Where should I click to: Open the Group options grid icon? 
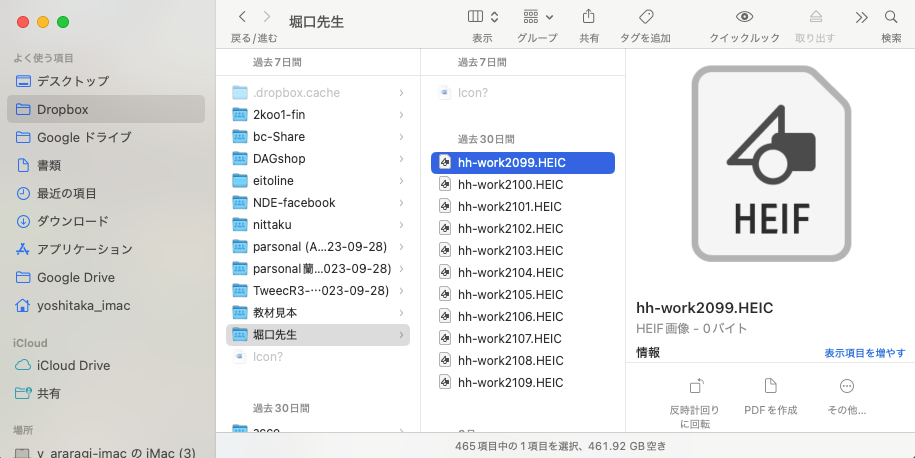531,16
